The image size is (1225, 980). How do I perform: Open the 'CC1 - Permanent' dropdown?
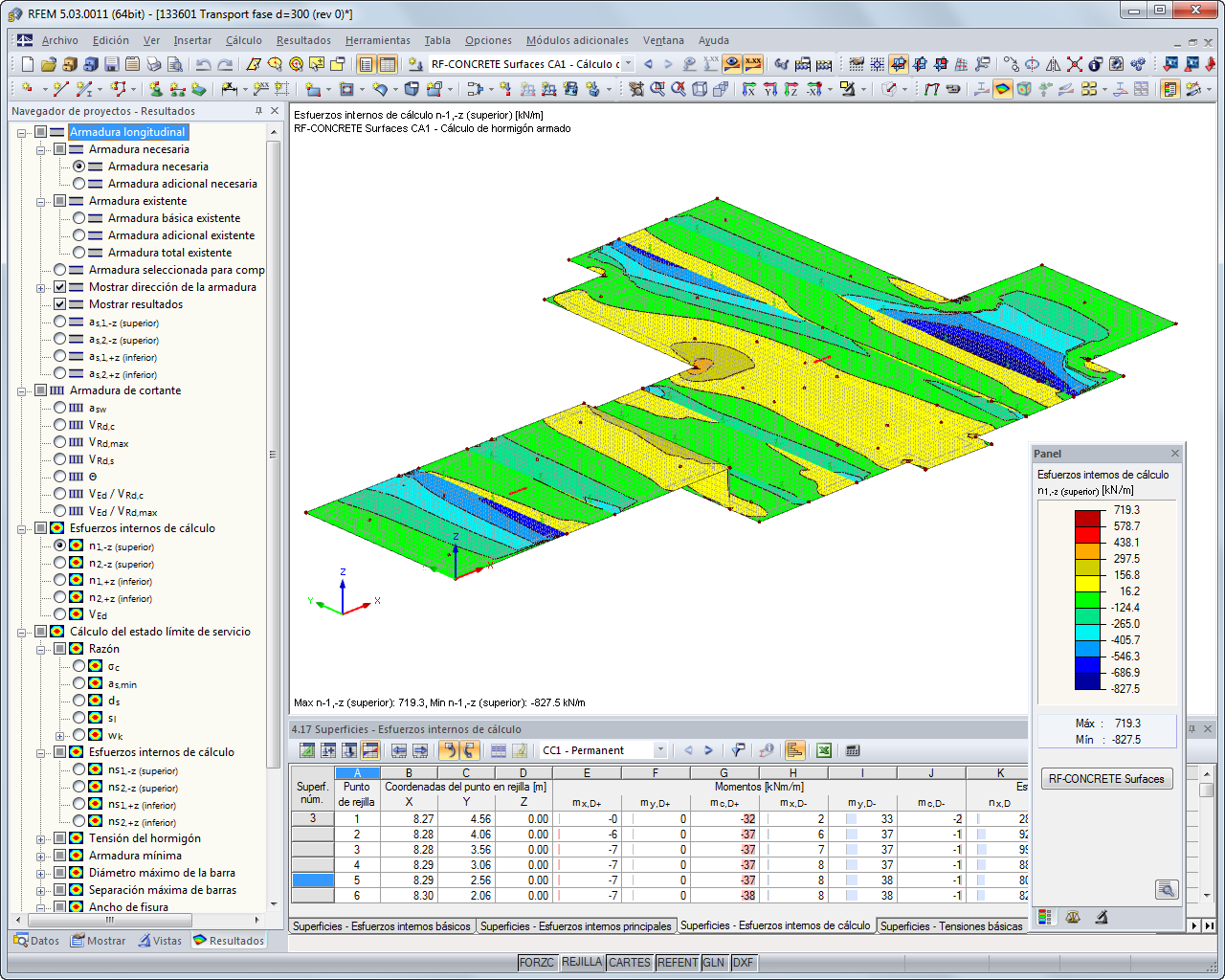click(659, 751)
